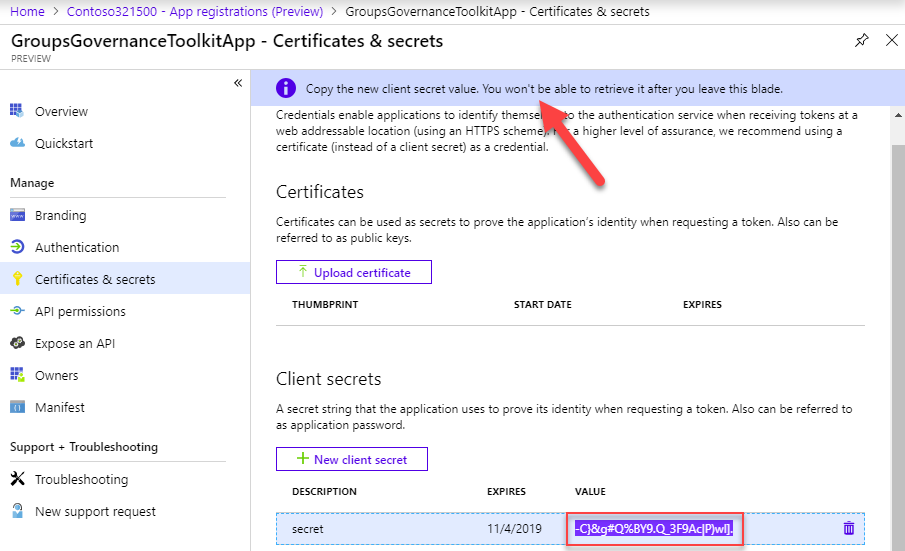The height and width of the screenshot is (551, 905).
Task: Click the info icon in notification banner
Action: pos(286,88)
